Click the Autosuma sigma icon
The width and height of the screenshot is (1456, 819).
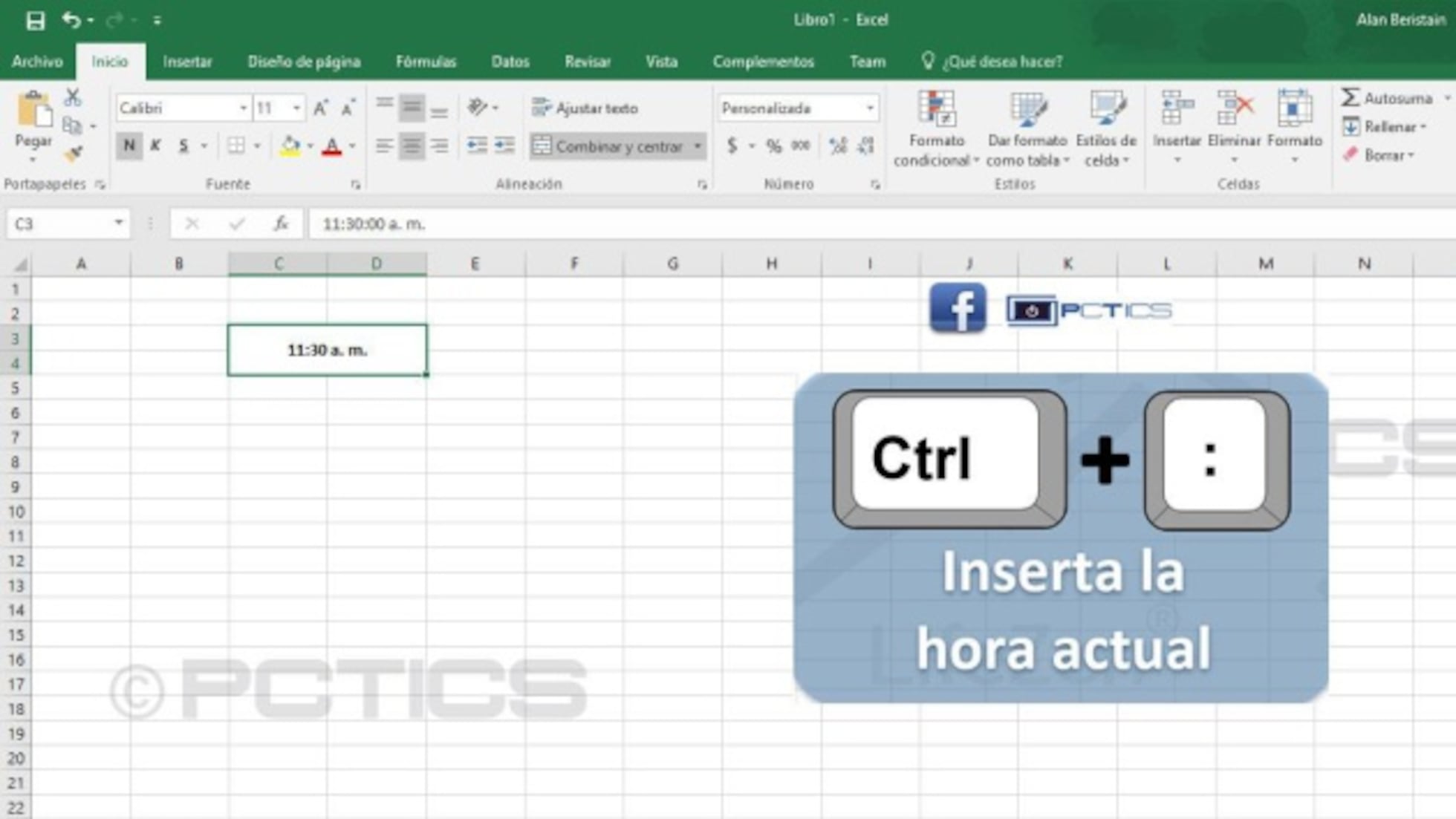[x=1351, y=97]
